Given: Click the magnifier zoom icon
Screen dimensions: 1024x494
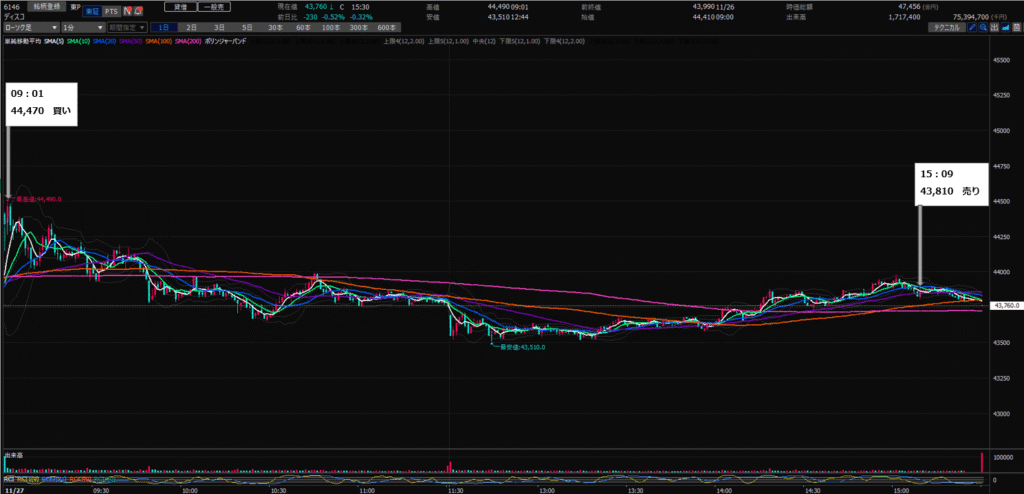Looking at the screenshot, I should tap(985, 29).
